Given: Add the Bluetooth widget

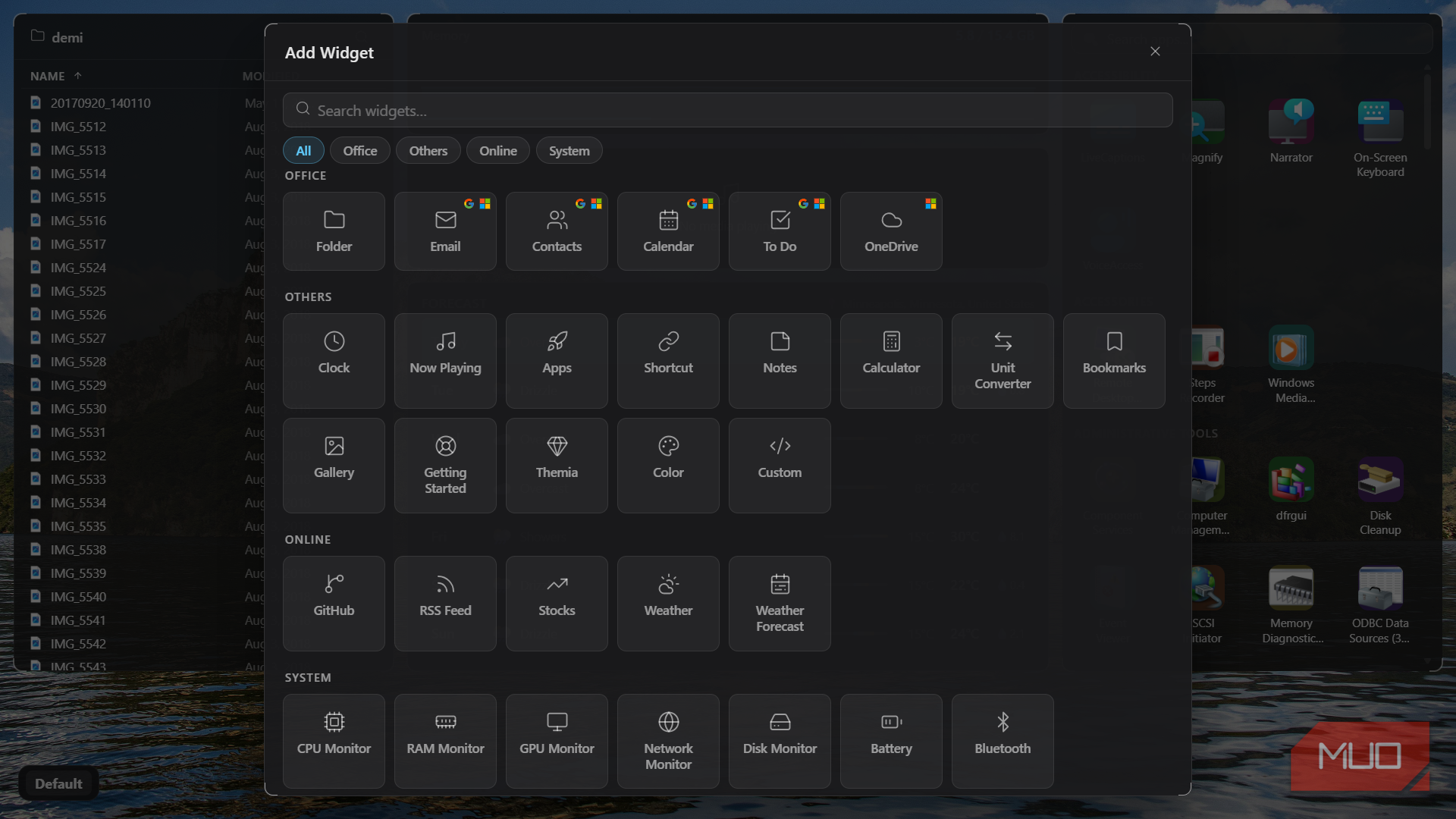Looking at the screenshot, I should [x=1003, y=742].
